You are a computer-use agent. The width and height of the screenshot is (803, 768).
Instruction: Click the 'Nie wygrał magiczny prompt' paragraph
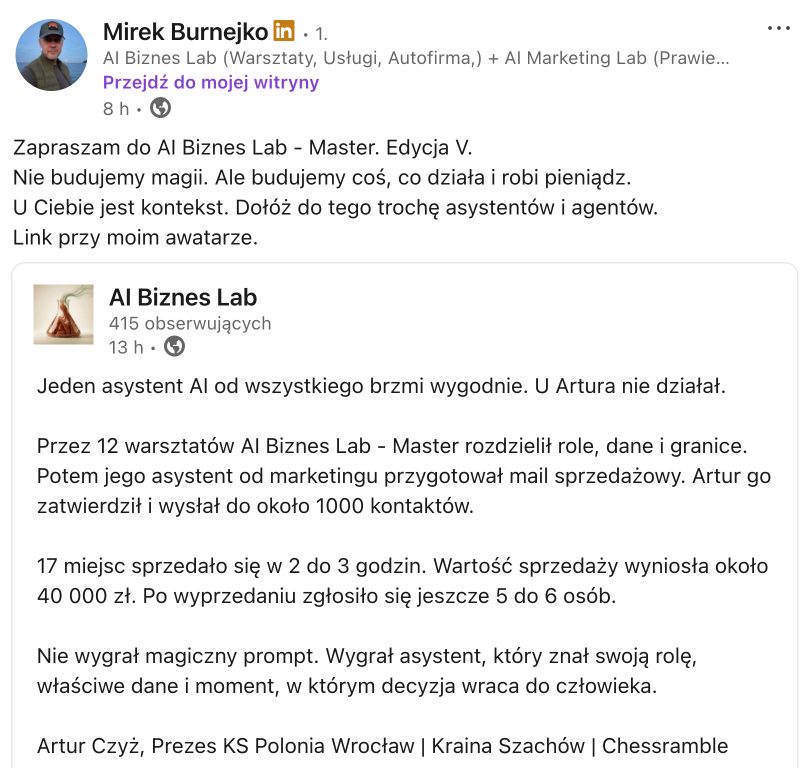pyautogui.click(x=367, y=671)
